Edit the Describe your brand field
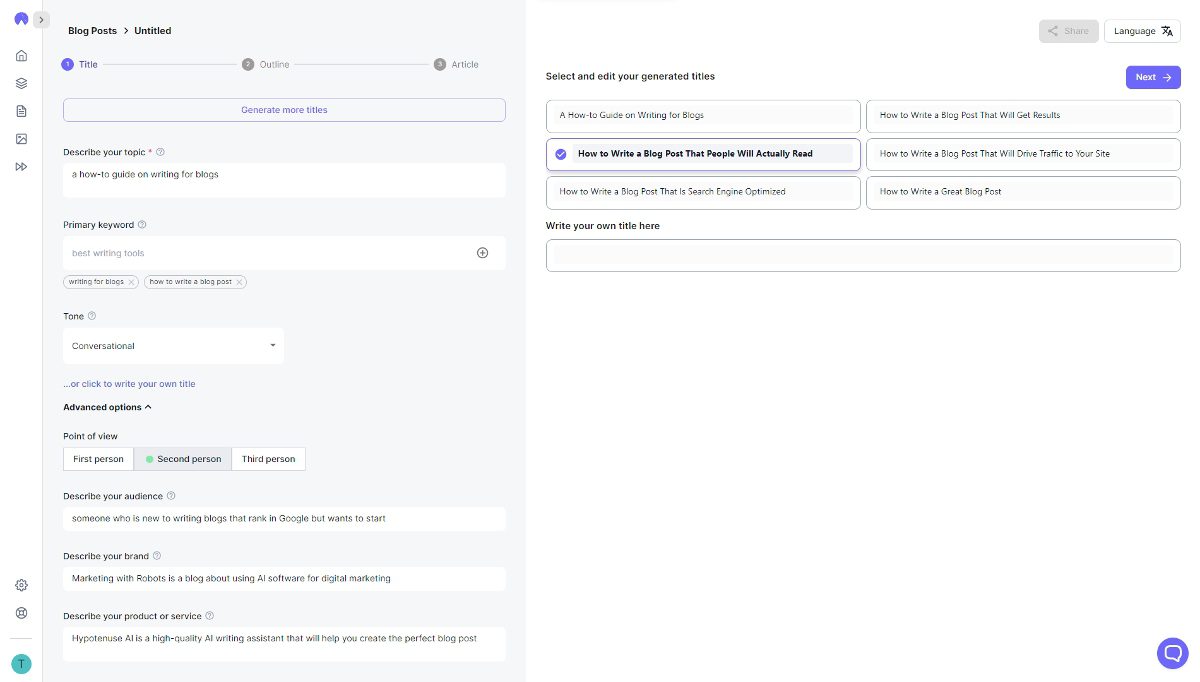Image resolution: width=1200 pixels, height=682 pixels. coord(284,578)
